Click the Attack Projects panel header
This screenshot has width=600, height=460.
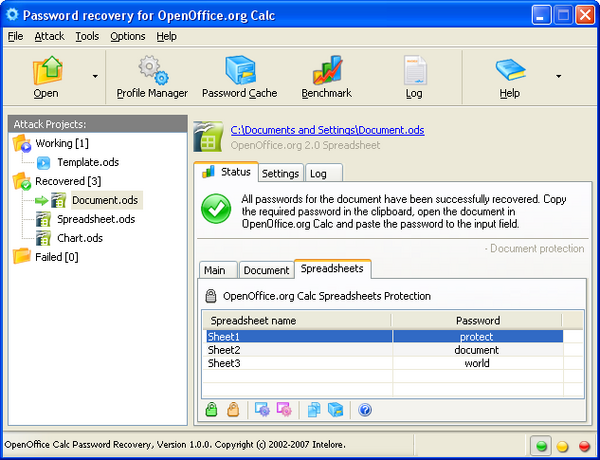click(x=98, y=124)
